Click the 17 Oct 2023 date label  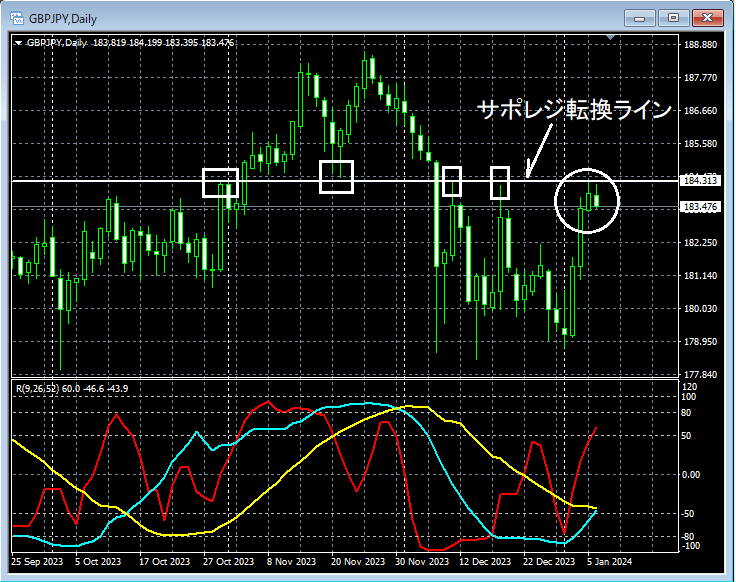tap(164, 561)
